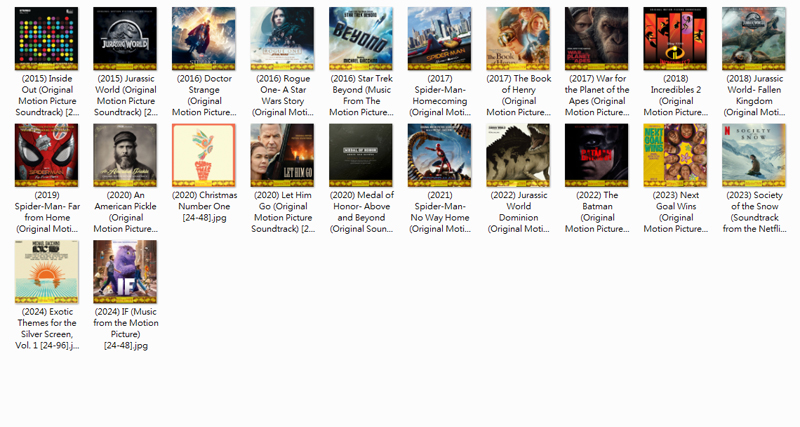Select "(2021) Spider-Man- No Way Home" file name
The height and width of the screenshot is (427, 800).
(440, 212)
